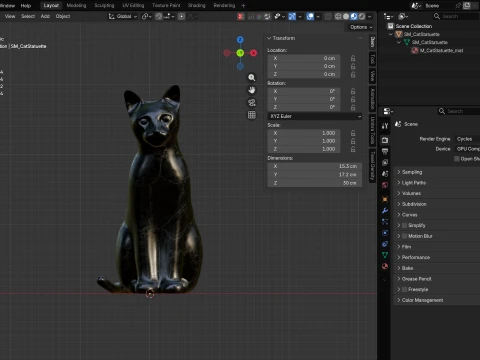Viewport: 480px width, 360px height.
Task: Enable the Motion Blur checkbox
Action: coord(404,236)
